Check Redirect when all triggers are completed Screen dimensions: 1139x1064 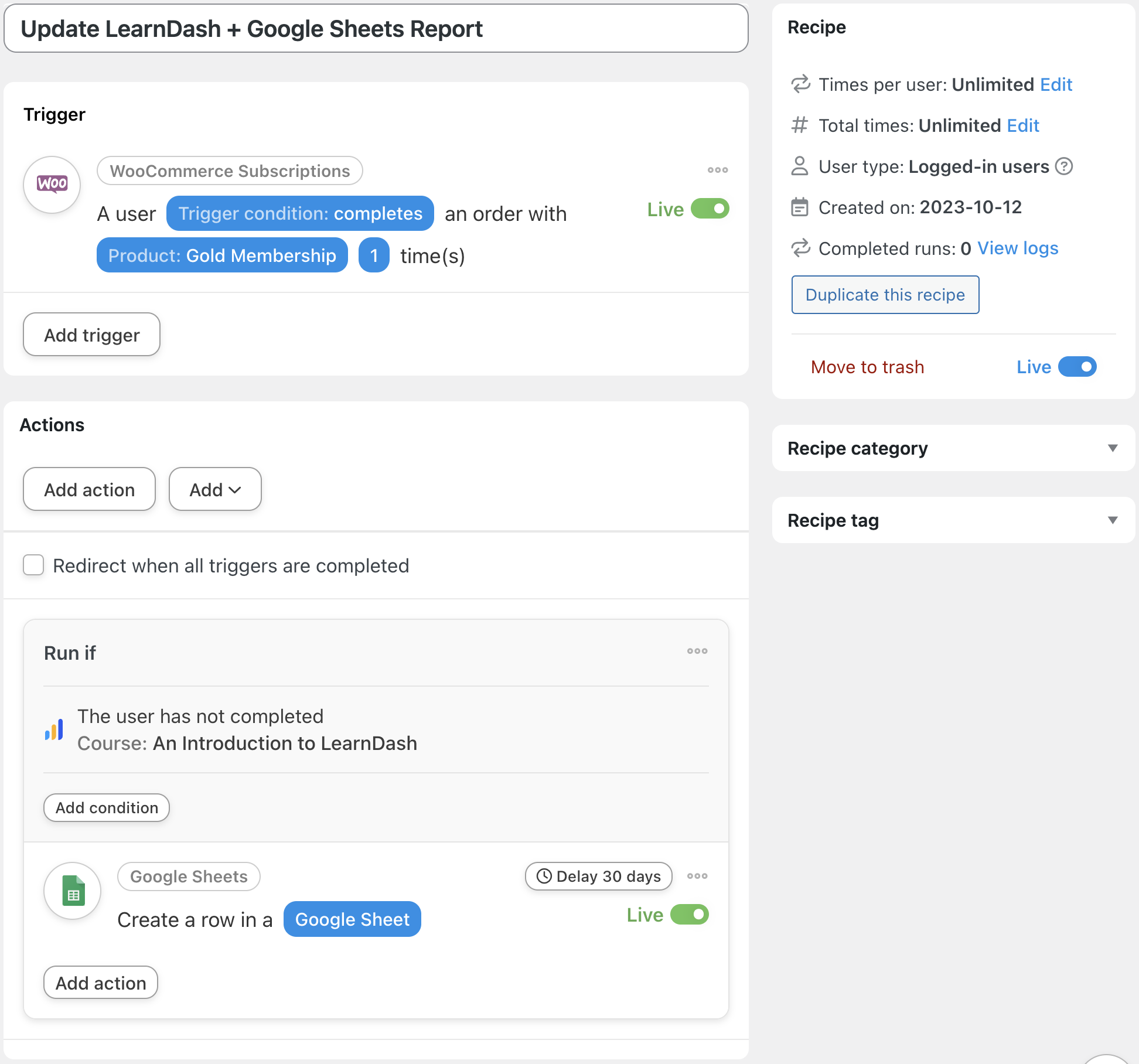33,565
